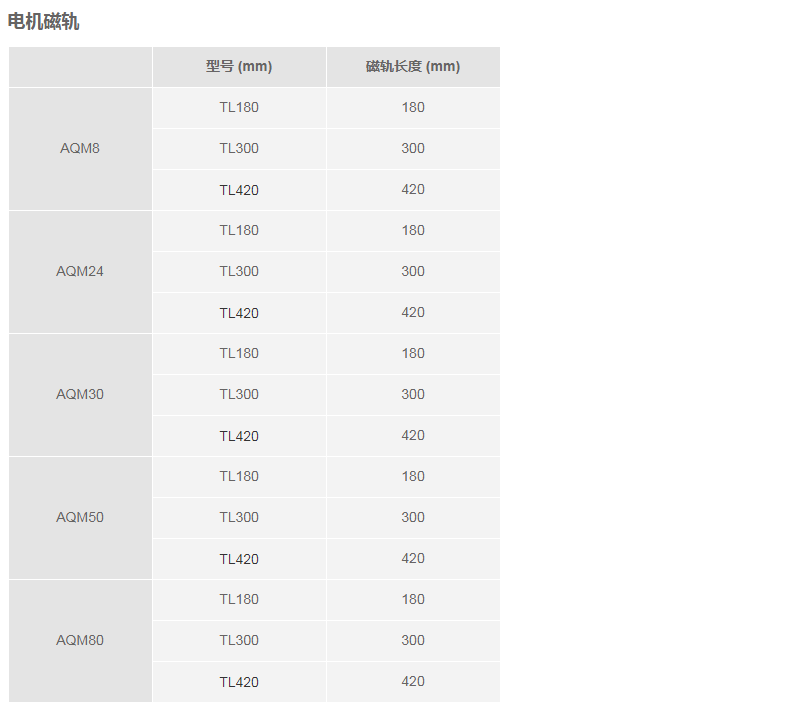
Task: Click the 300 length value for AQM8
Action: 413,149
